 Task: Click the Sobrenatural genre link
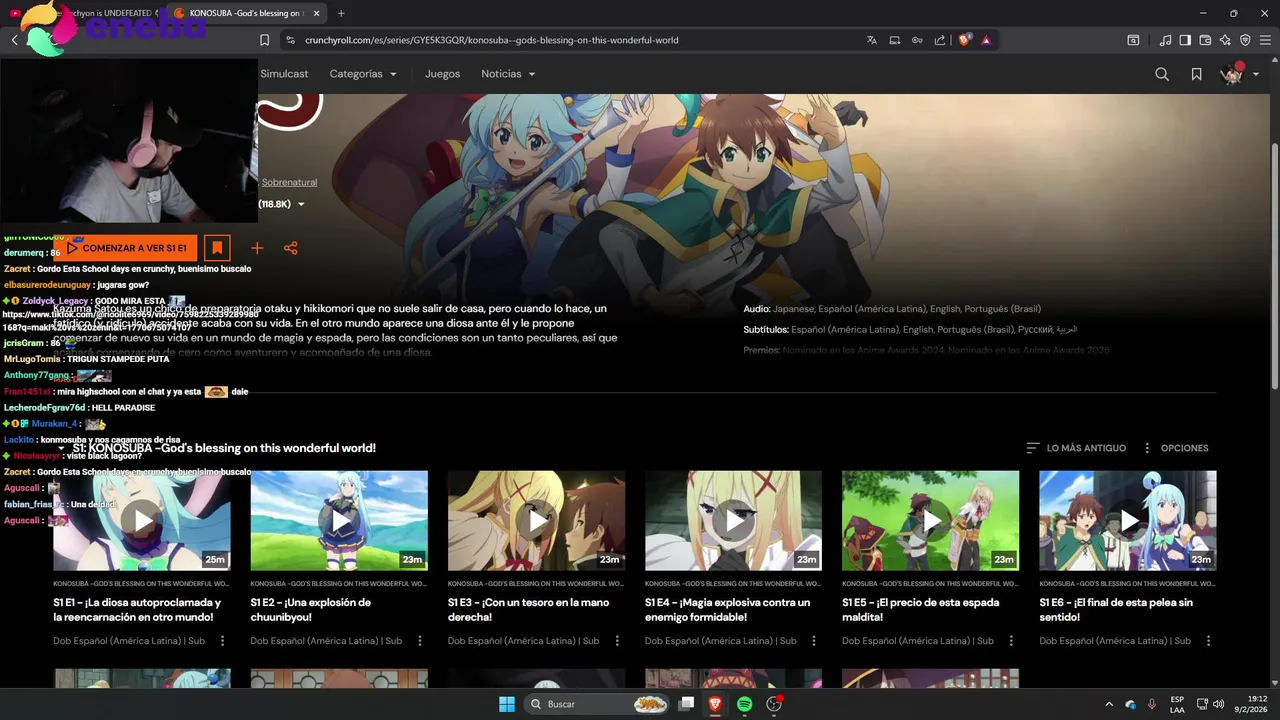coord(289,182)
